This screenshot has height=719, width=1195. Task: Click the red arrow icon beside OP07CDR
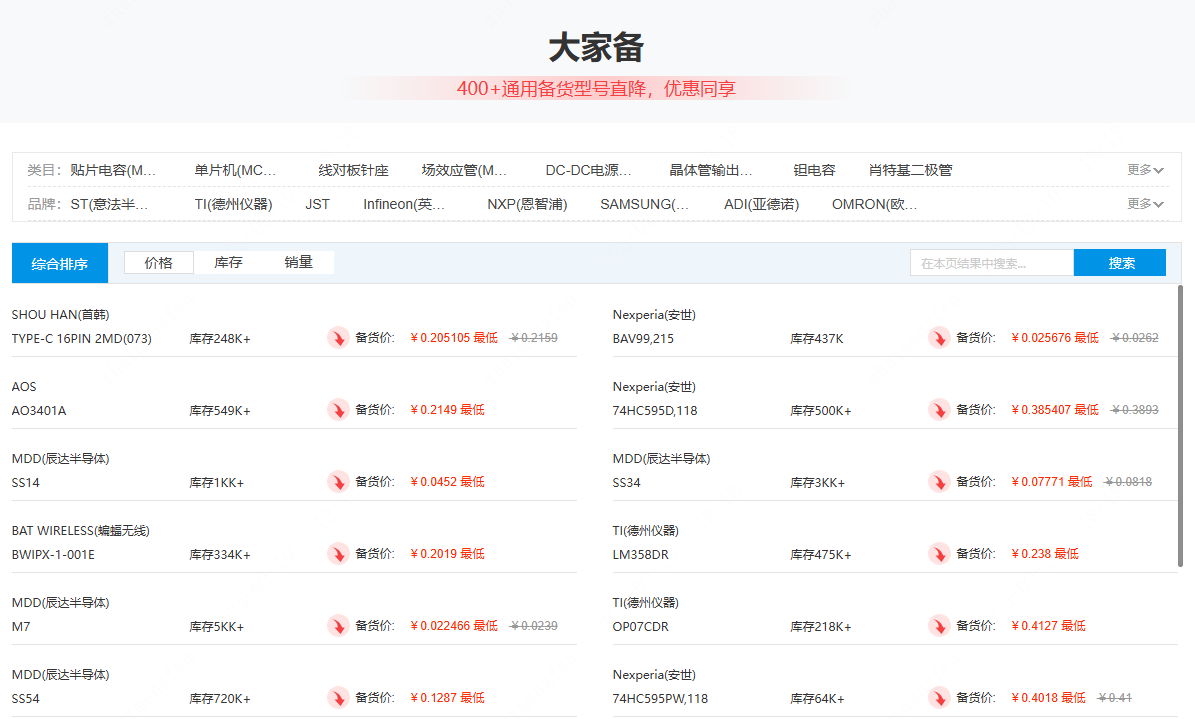(939, 626)
